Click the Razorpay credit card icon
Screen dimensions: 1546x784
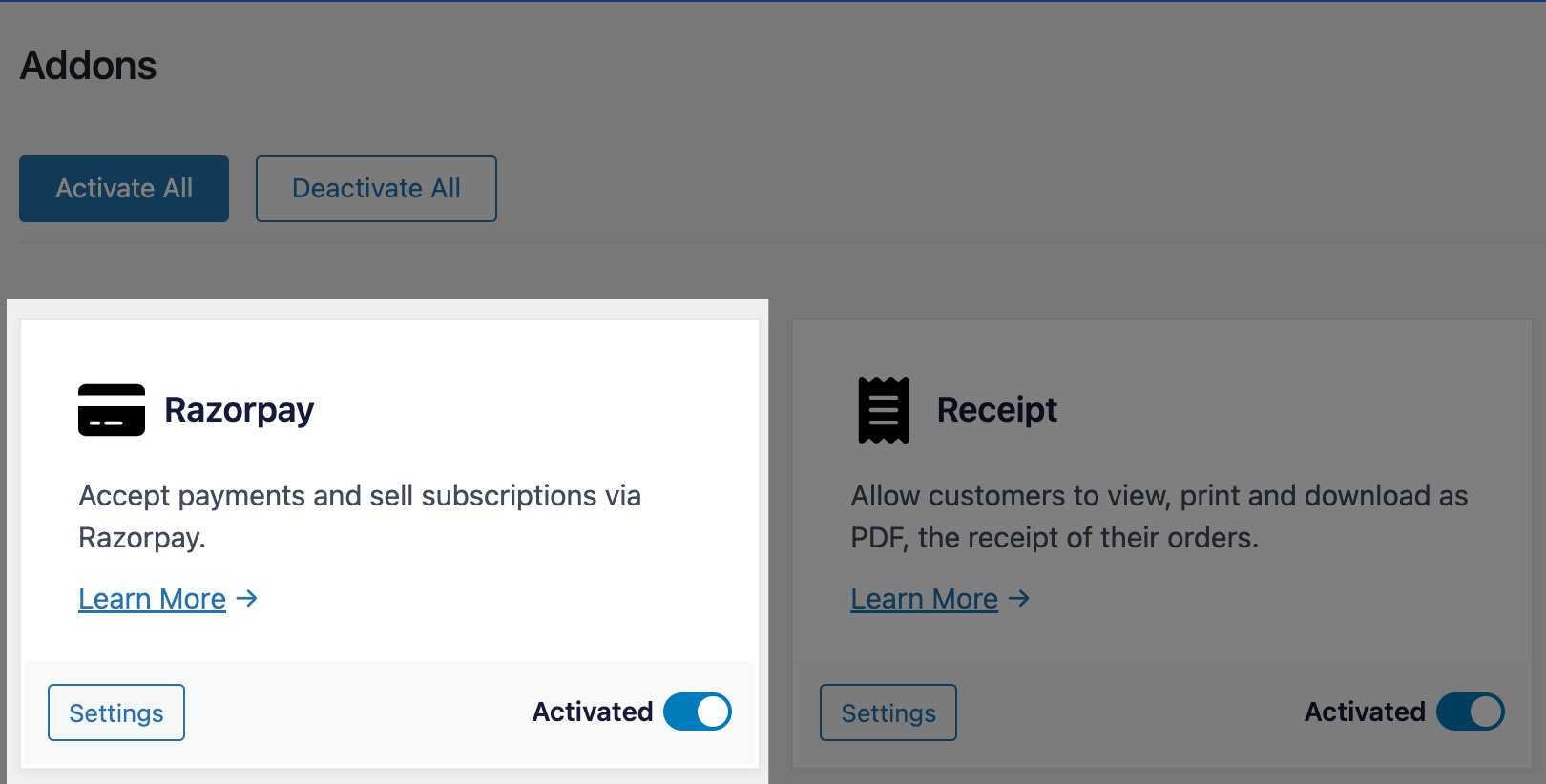[112, 410]
